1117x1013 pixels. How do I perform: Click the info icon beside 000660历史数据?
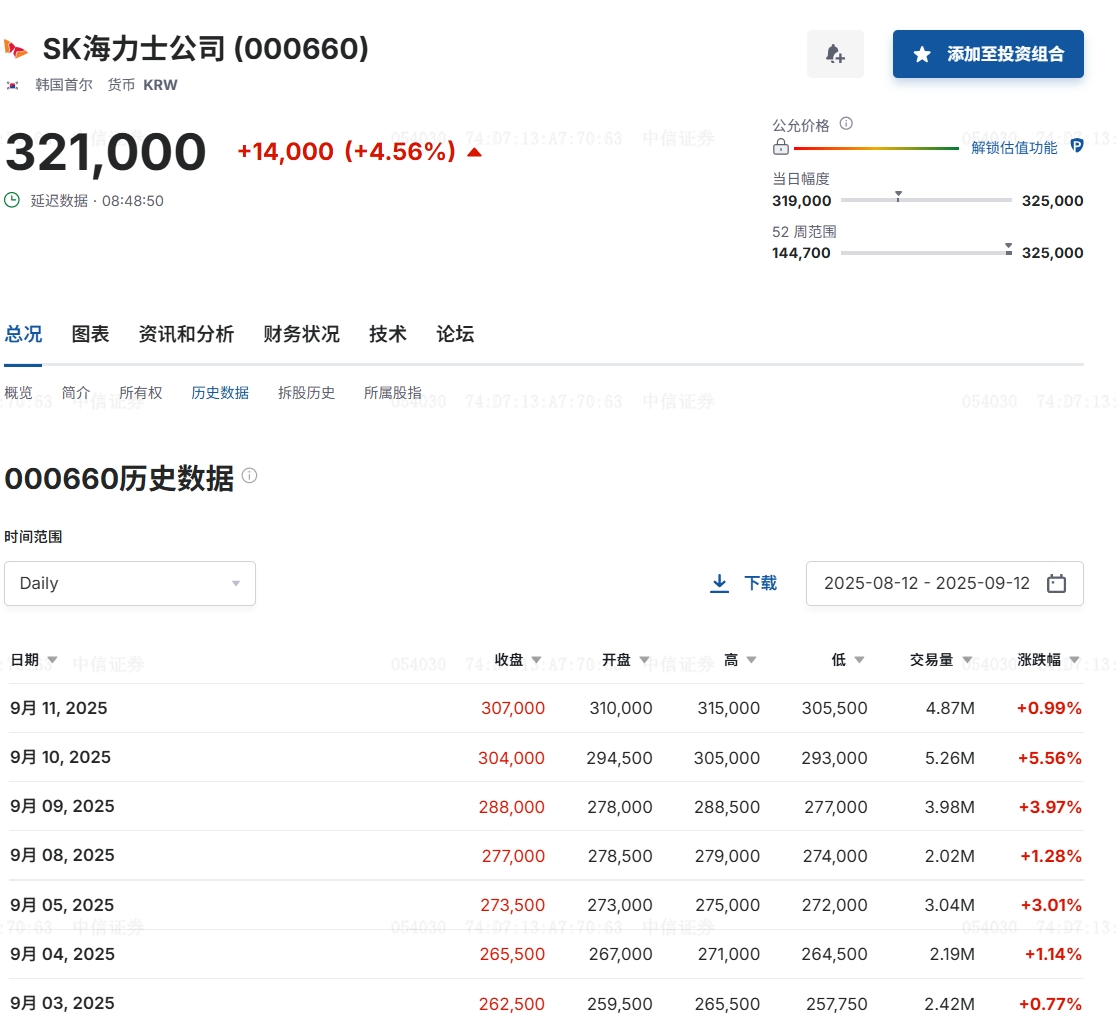[249, 475]
